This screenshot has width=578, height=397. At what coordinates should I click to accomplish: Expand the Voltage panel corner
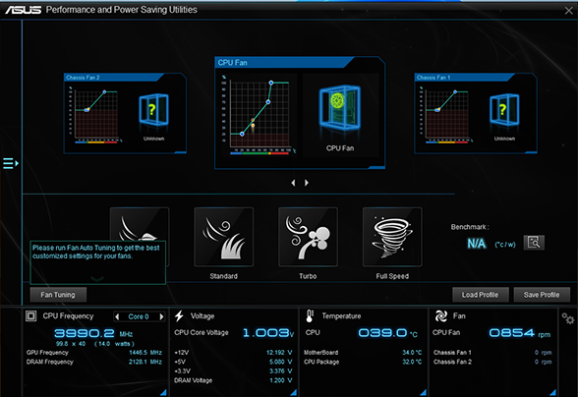[x=293, y=393]
